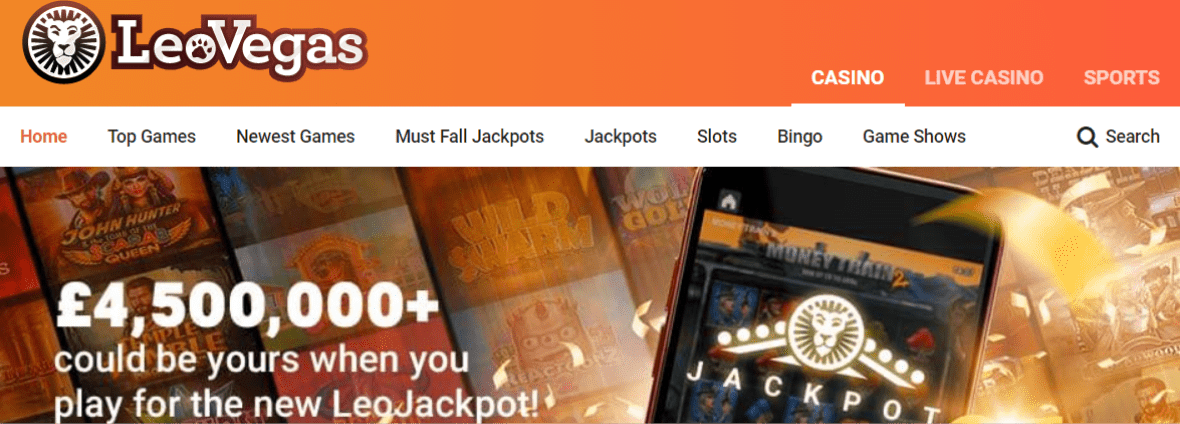Switch to the Sports tab
The image size is (1180, 424).
[x=1121, y=78]
